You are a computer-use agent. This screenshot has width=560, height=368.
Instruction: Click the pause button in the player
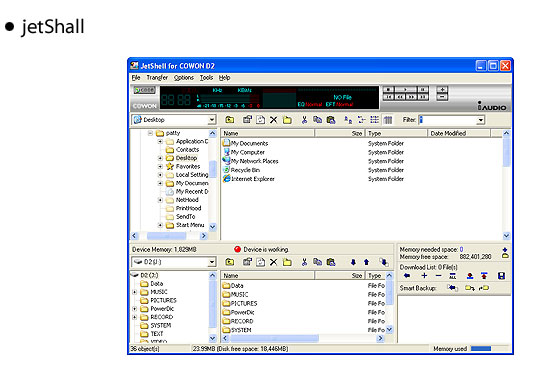(422, 89)
